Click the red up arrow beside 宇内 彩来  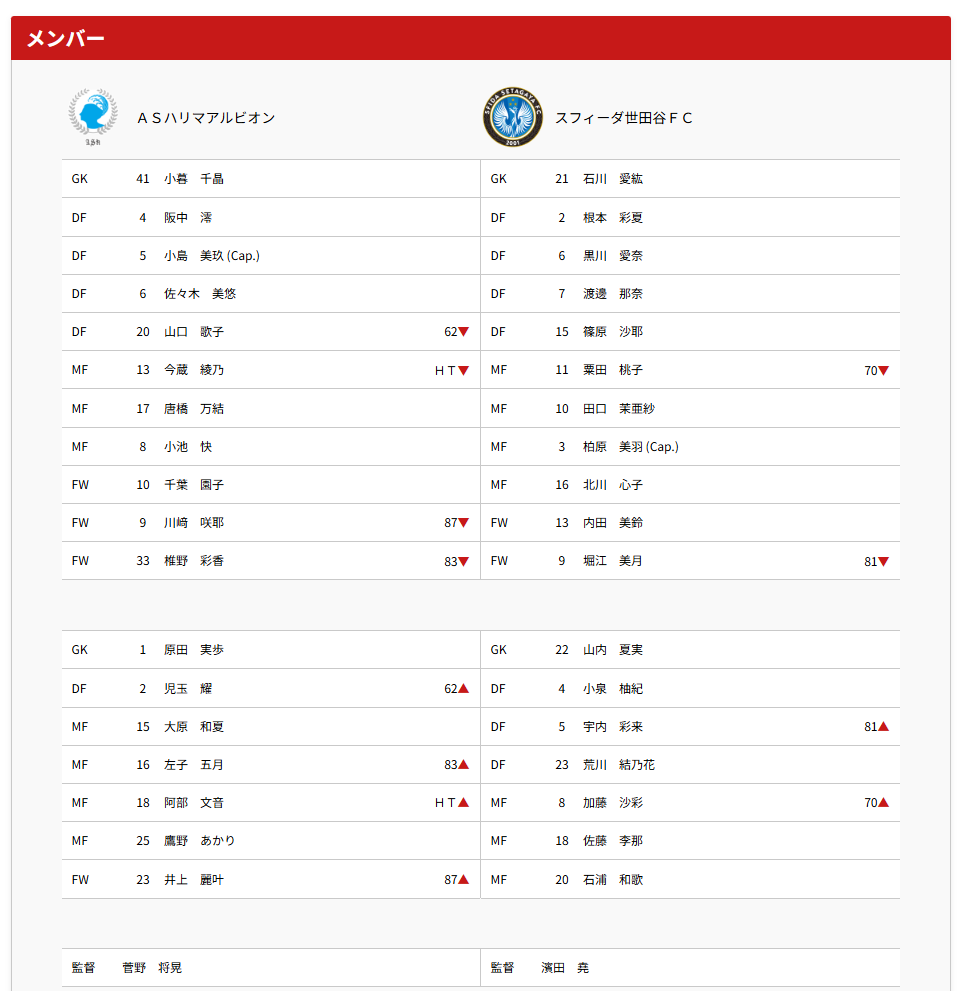(883, 727)
